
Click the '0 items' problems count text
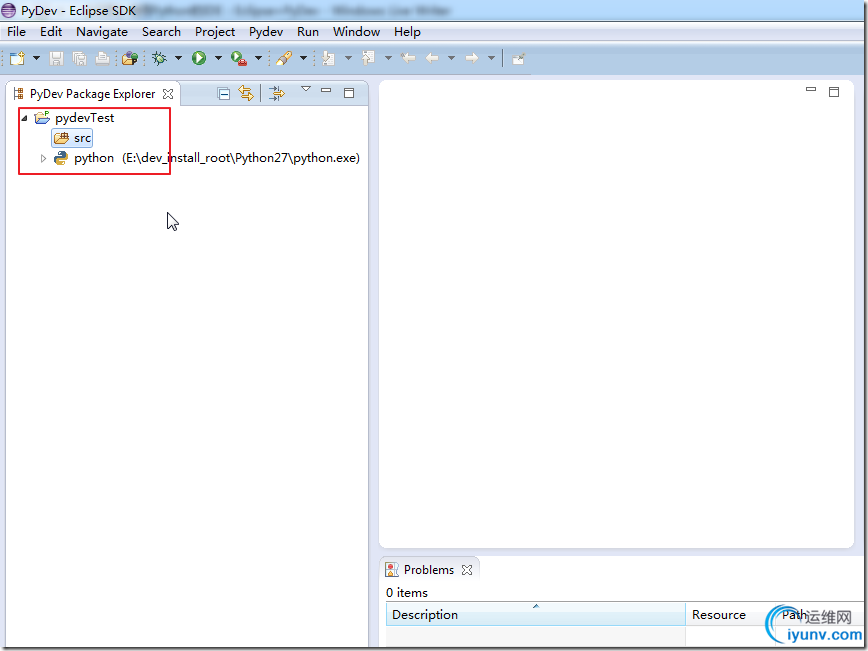(407, 593)
